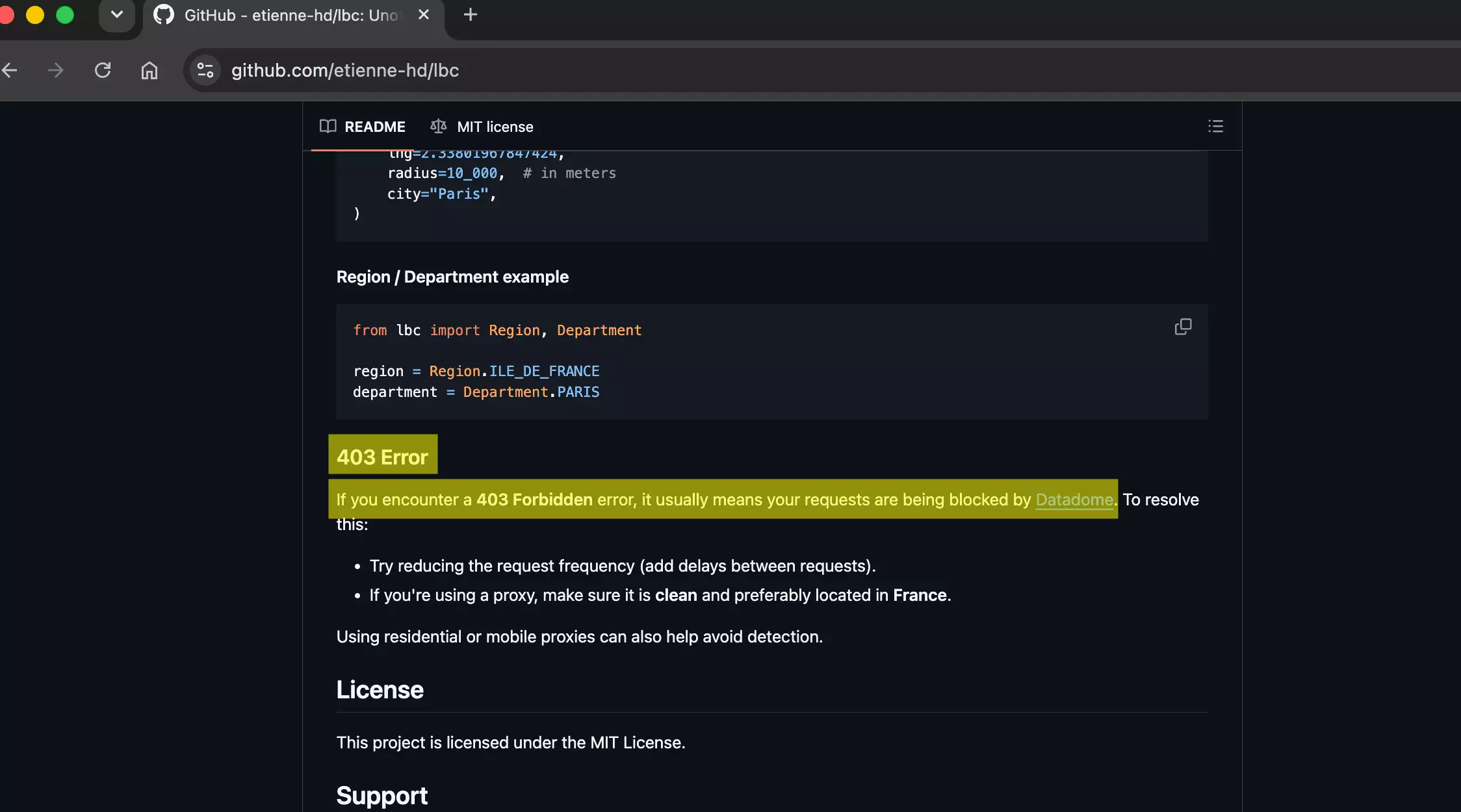1461x812 pixels.
Task: Copy the Region Department code snippet
Action: pos(1183,327)
